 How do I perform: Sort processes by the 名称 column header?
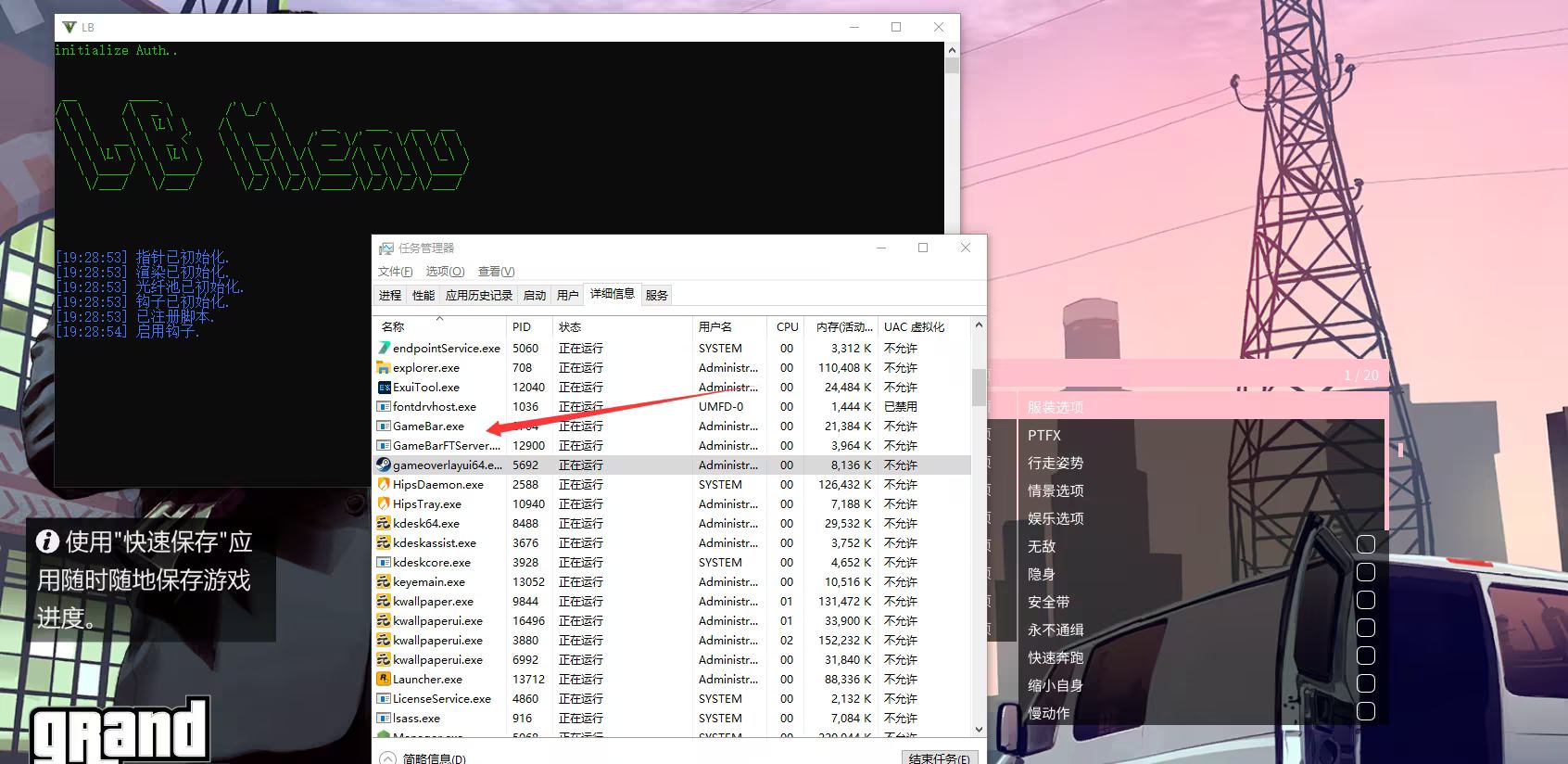pyautogui.click(x=393, y=327)
